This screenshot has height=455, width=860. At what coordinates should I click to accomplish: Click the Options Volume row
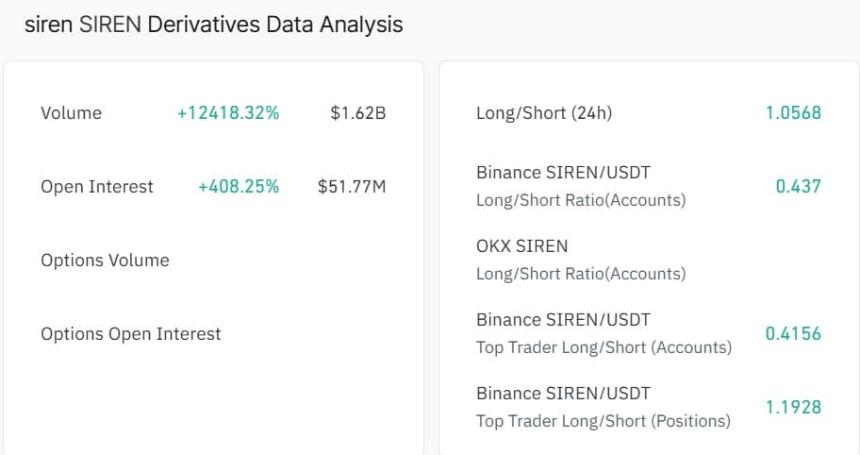coord(105,260)
